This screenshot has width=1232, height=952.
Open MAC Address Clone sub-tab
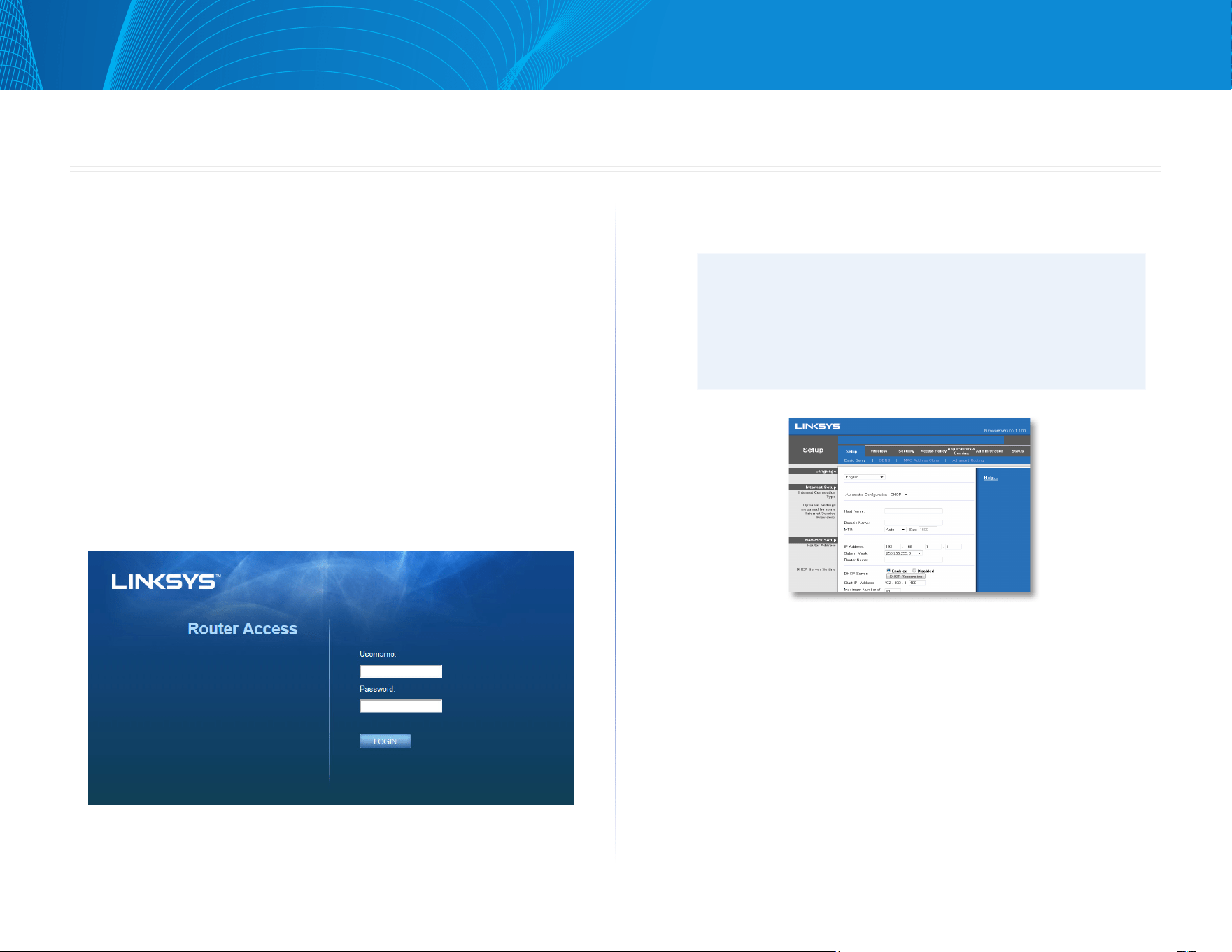tap(921, 460)
